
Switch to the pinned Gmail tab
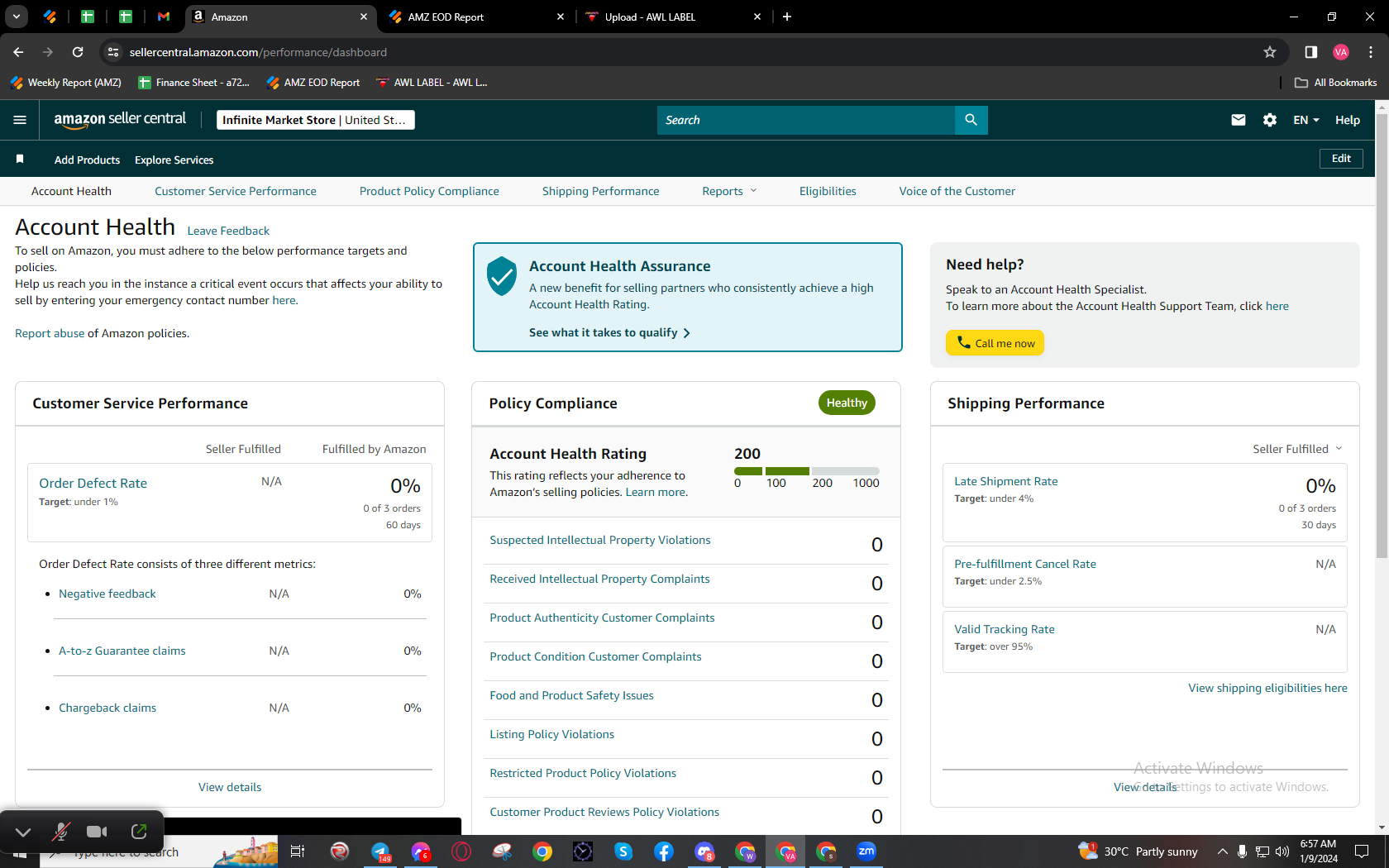(x=164, y=17)
